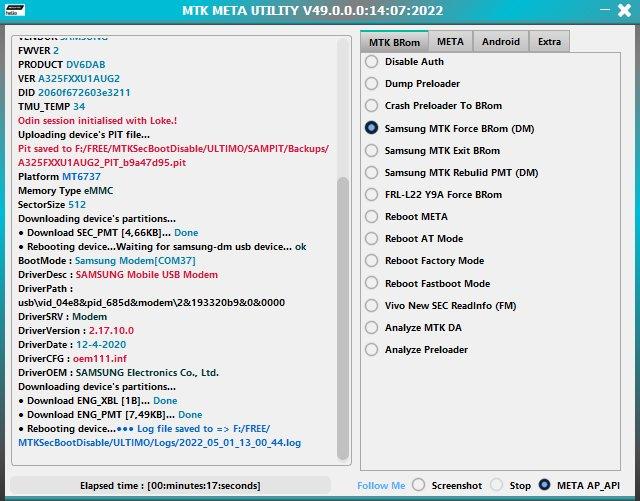The height and width of the screenshot is (501, 640).
Task: Click the DID value 2060f672603e3211
Action: click(x=84, y=93)
